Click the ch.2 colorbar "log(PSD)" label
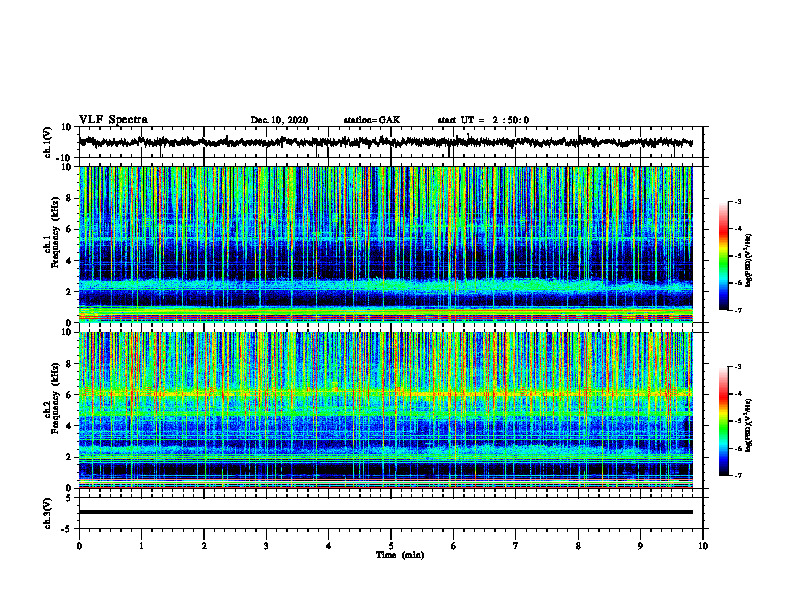Image resolution: width=792 pixels, height=612 pixels. (x=749, y=424)
